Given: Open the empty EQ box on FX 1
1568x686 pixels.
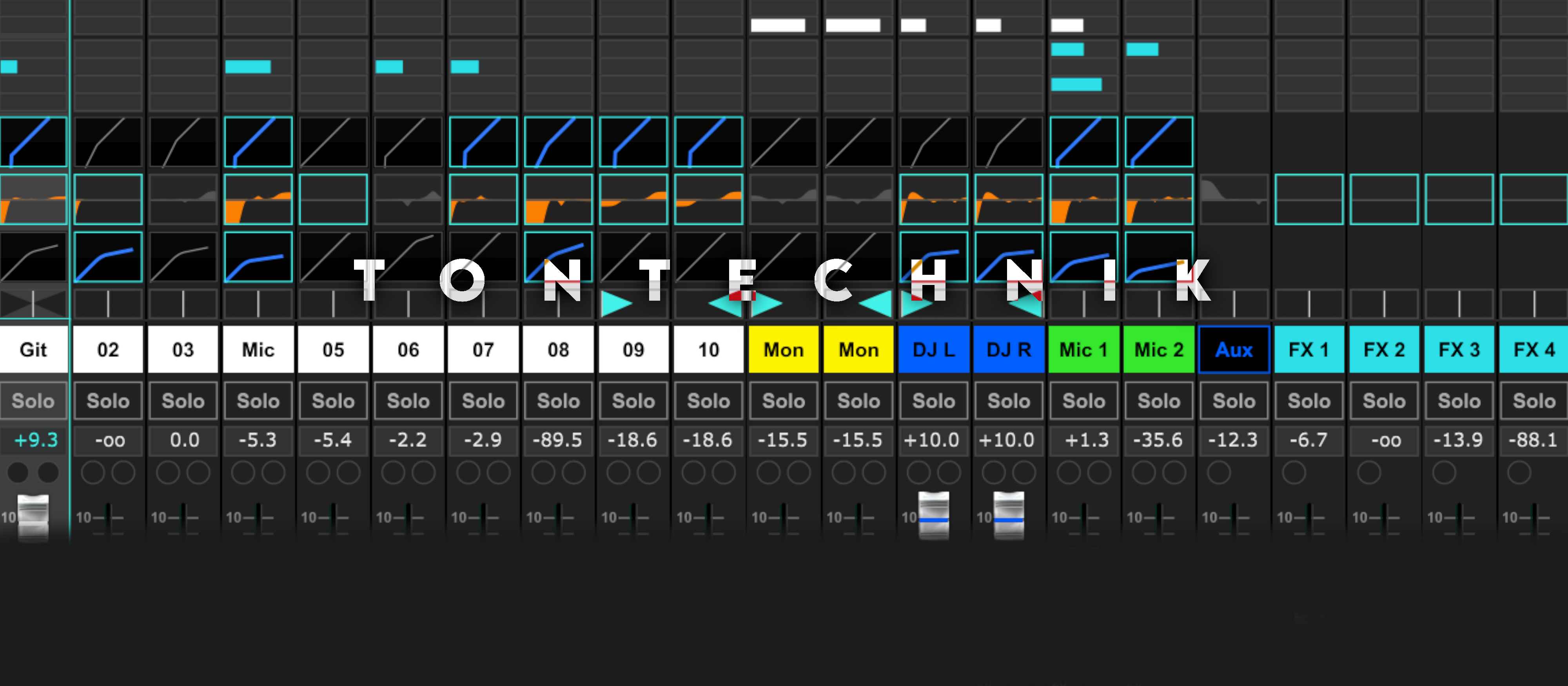Looking at the screenshot, I should coord(1309,199).
